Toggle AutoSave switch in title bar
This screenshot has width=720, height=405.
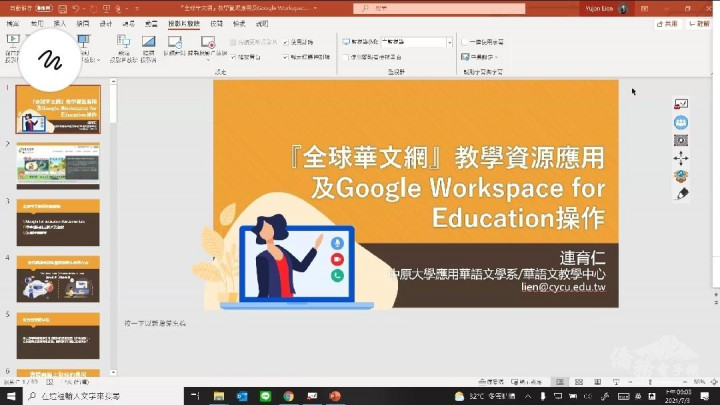pos(44,8)
